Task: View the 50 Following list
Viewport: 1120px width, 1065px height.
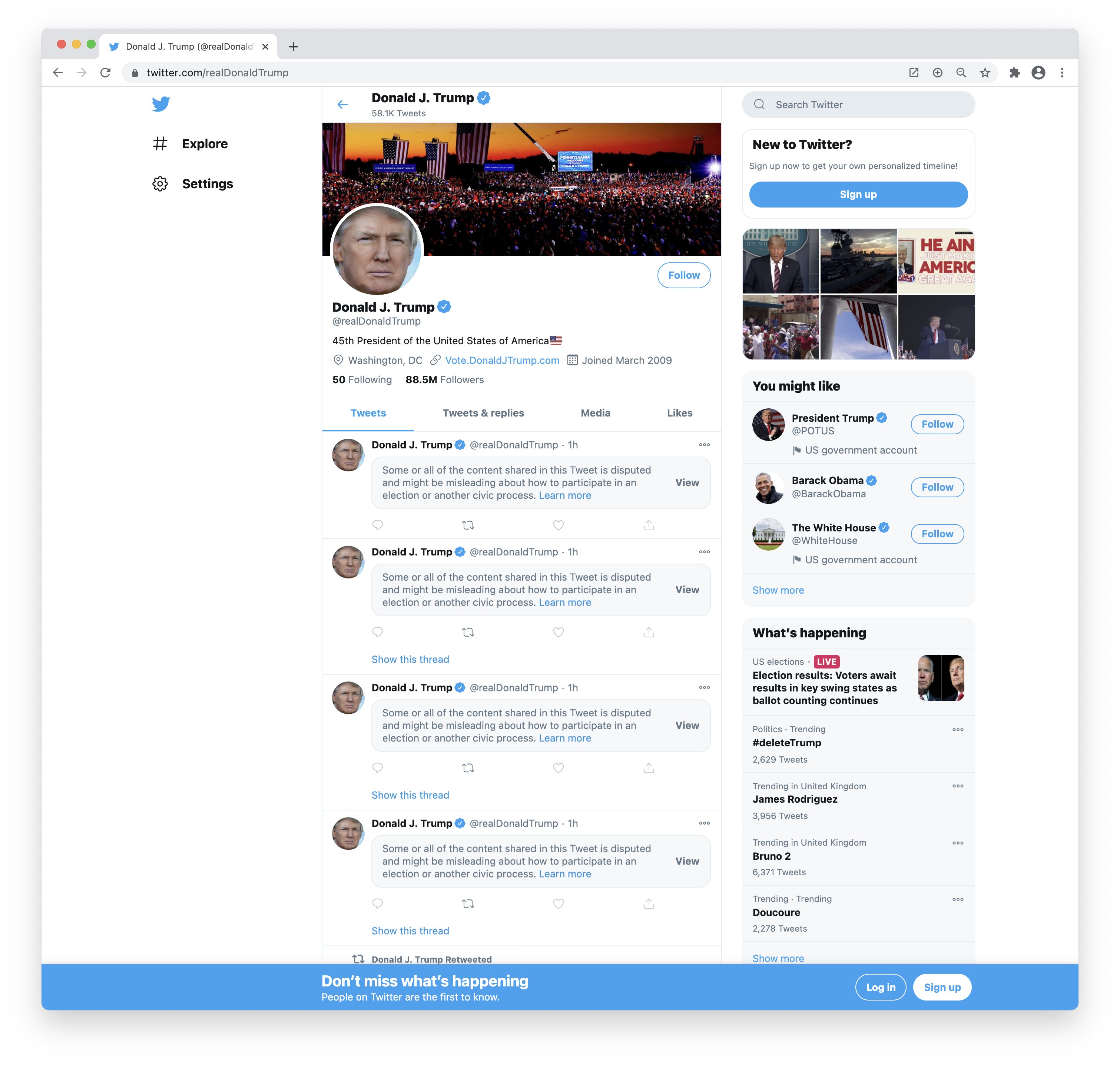Action: (362, 380)
